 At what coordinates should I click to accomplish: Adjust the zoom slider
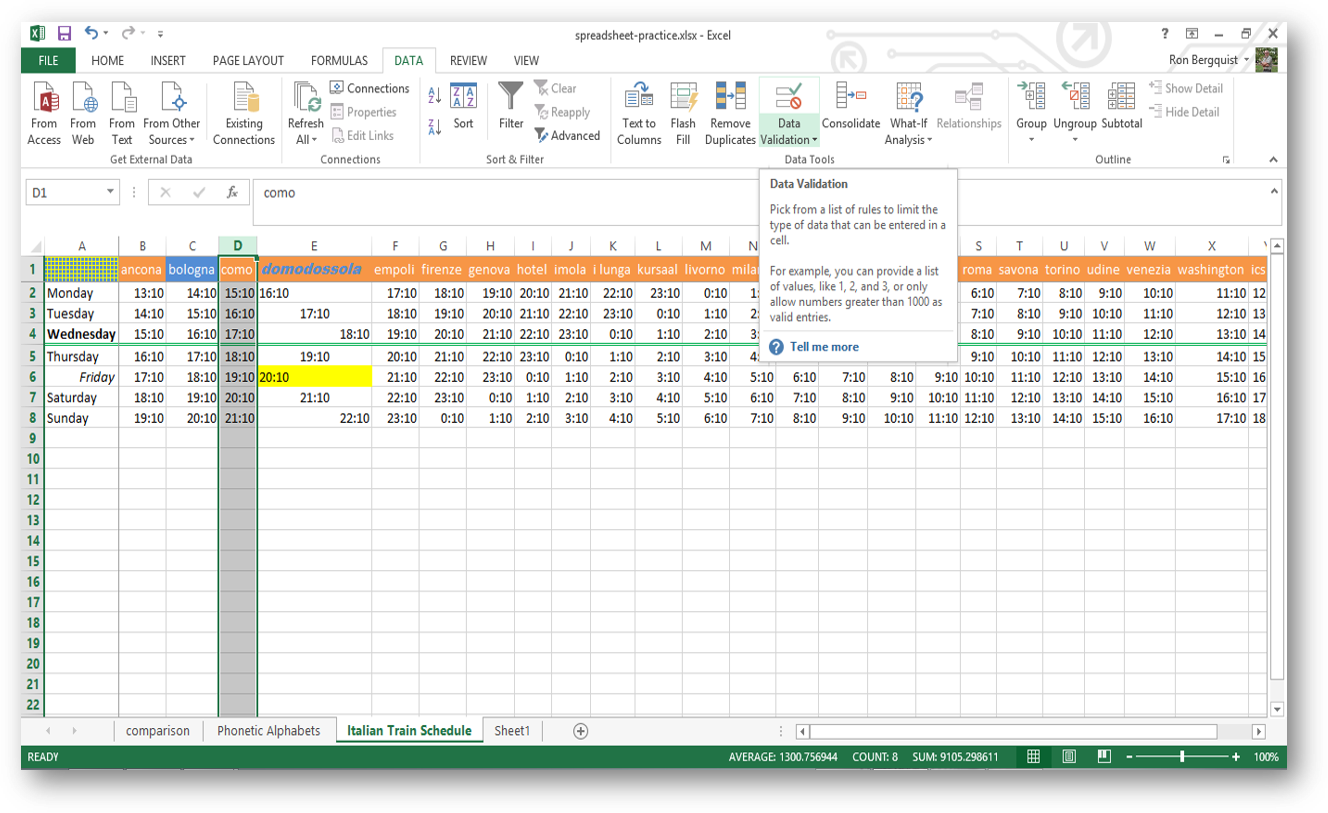(1183, 757)
